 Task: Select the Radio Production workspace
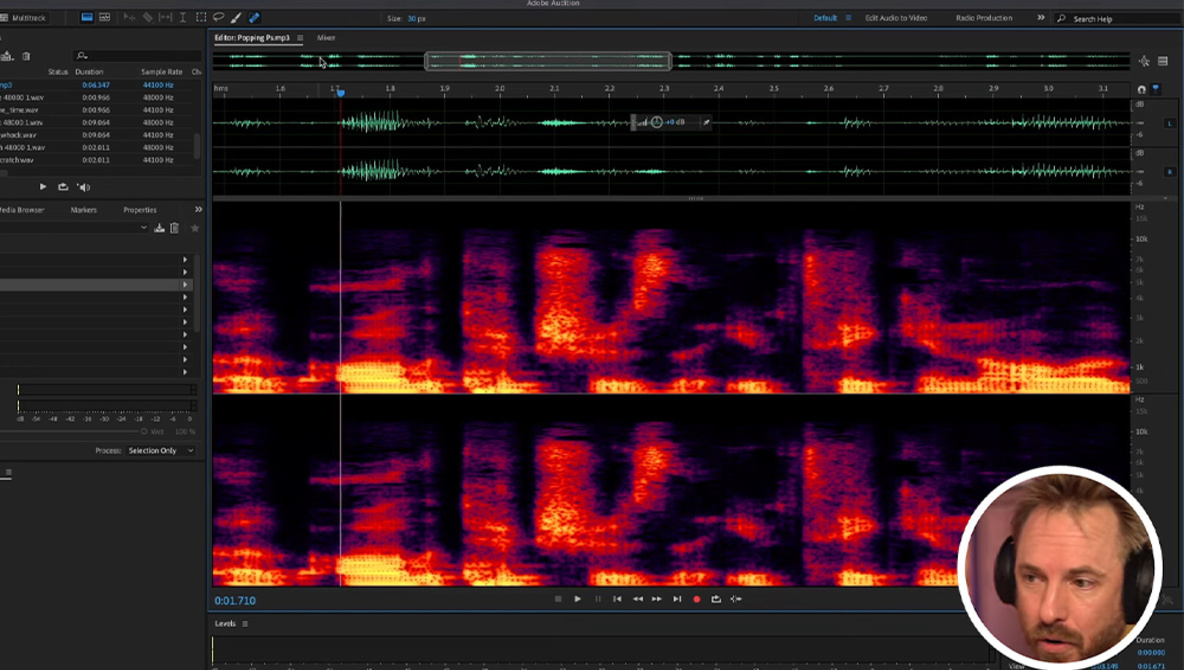(984, 18)
